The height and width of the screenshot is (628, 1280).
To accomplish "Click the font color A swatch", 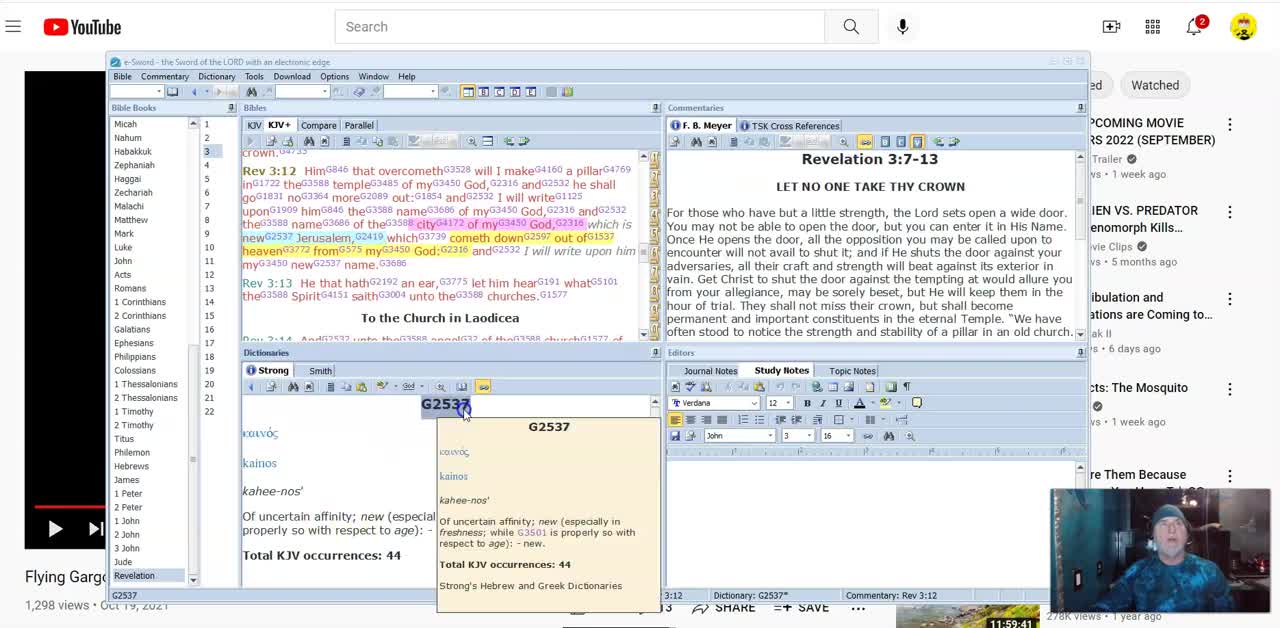I will 859,403.
